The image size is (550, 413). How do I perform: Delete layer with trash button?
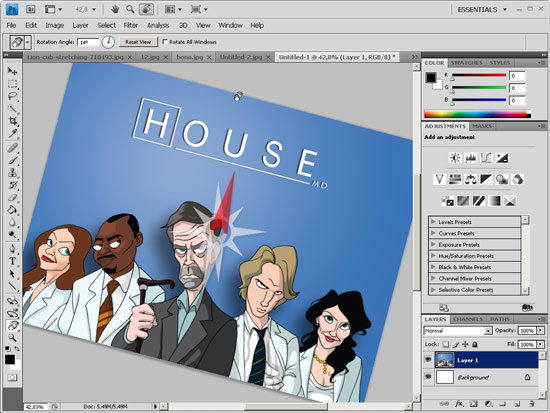tap(532, 404)
